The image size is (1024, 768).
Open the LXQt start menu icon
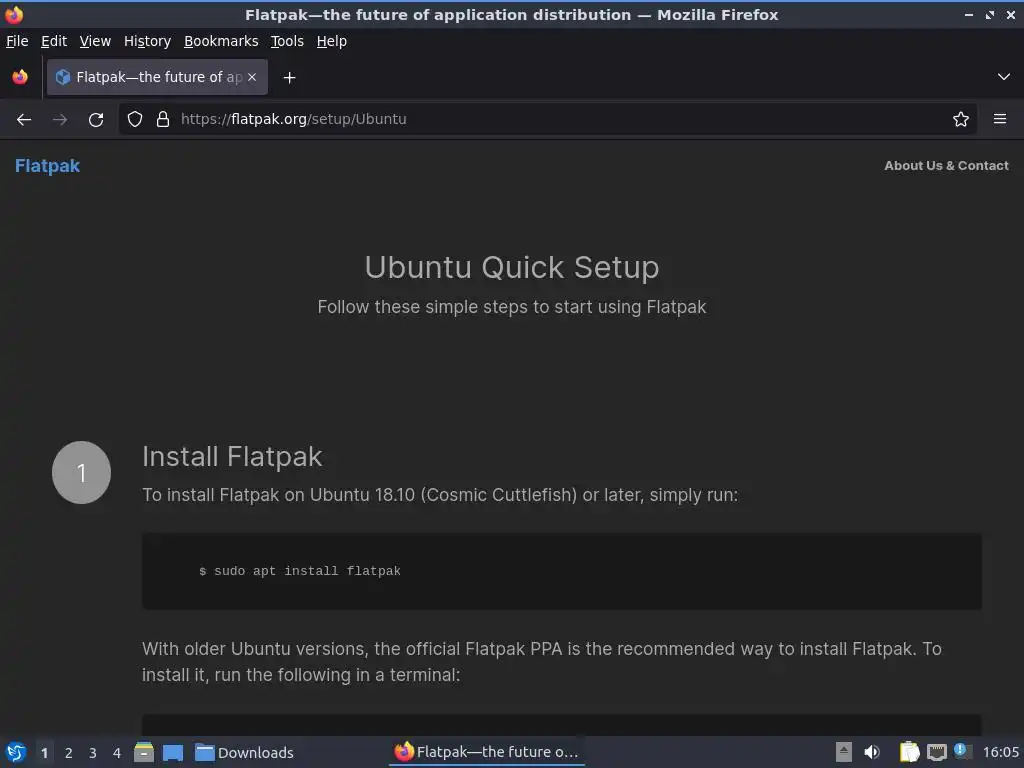(16, 752)
